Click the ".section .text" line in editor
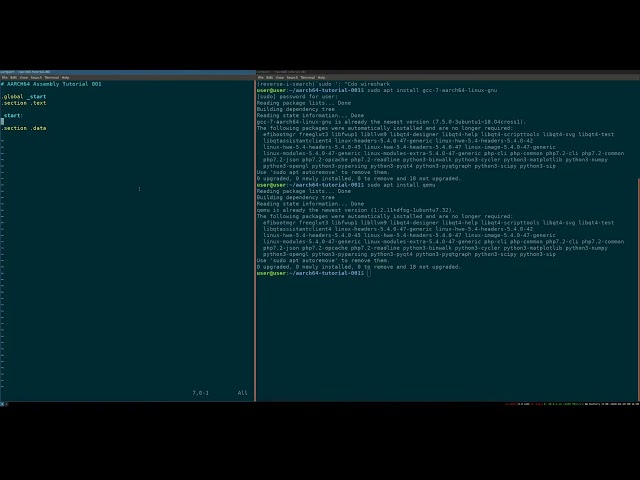Image resolution: width=640 pixels, height=480 pixels. 24,103
